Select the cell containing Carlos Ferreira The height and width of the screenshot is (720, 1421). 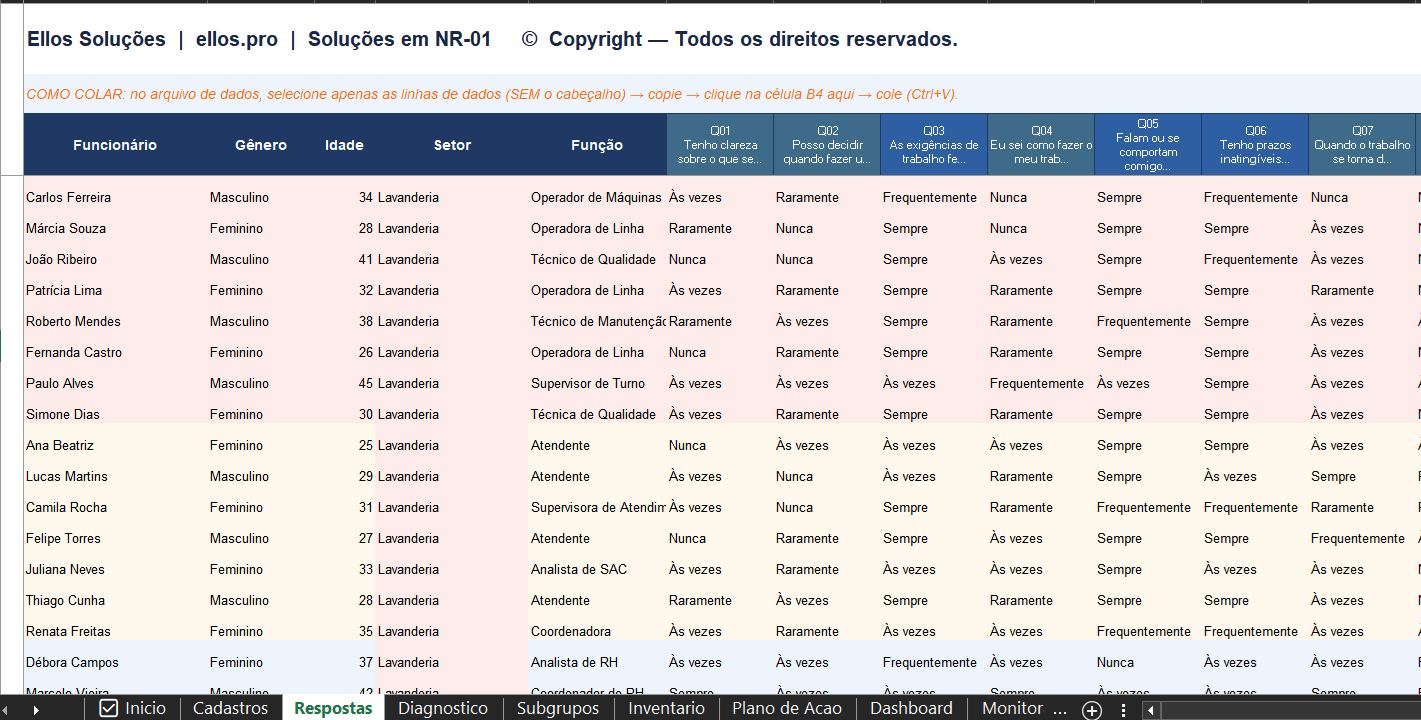click(x=67, y=197)
